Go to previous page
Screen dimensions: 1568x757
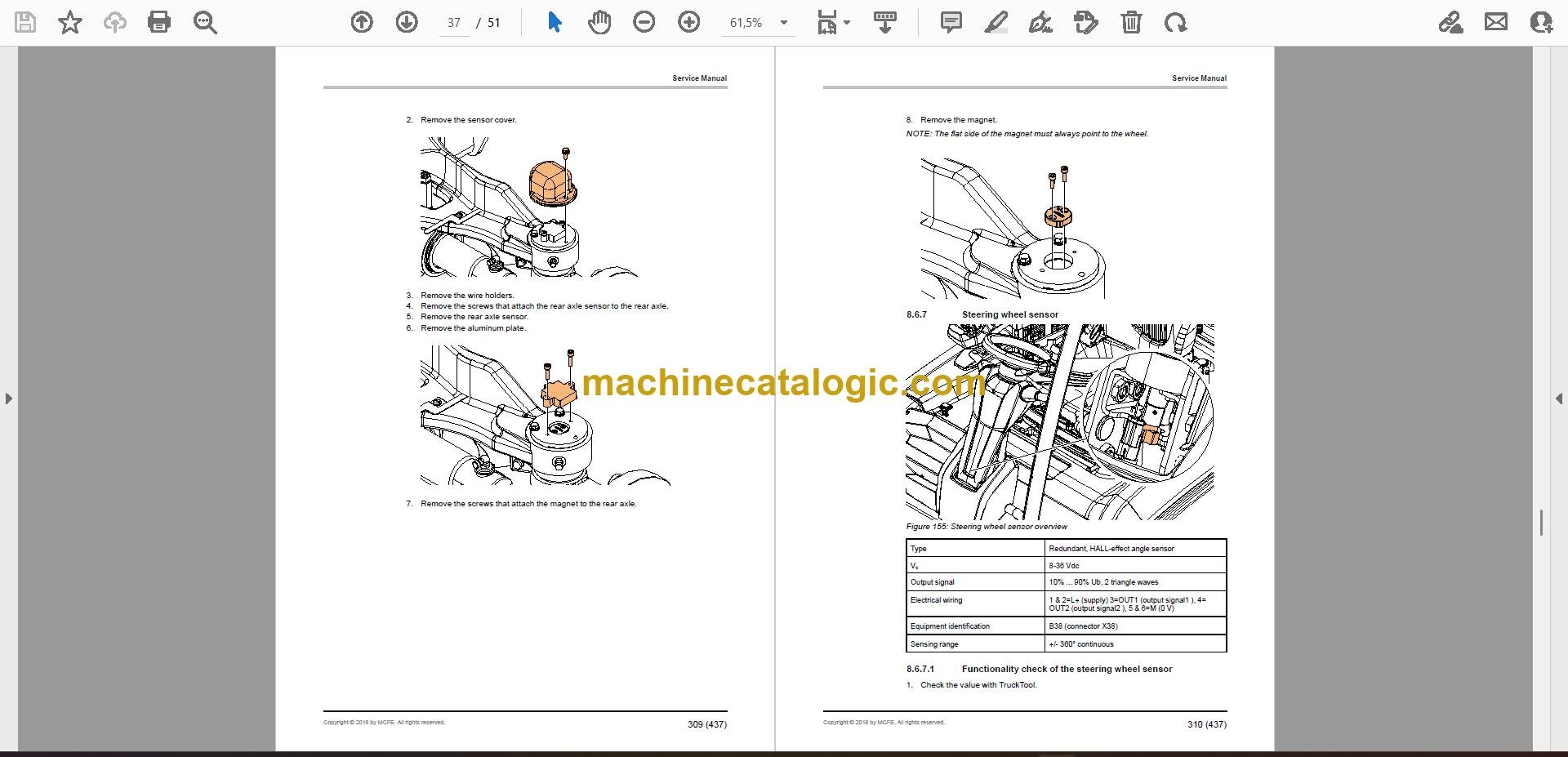362,23
